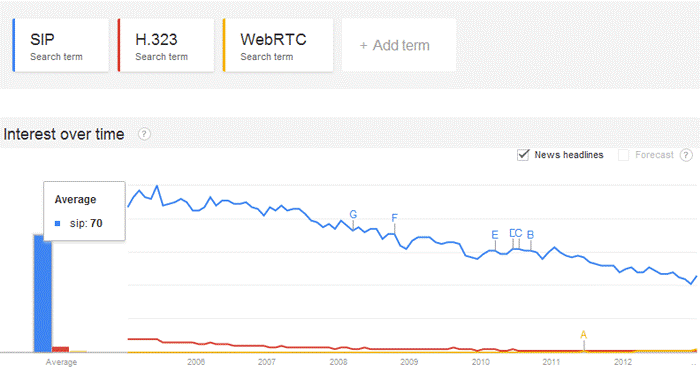Click the red H.323 average bar
This screenshot has height=372, width=700.
click(60, 350)
